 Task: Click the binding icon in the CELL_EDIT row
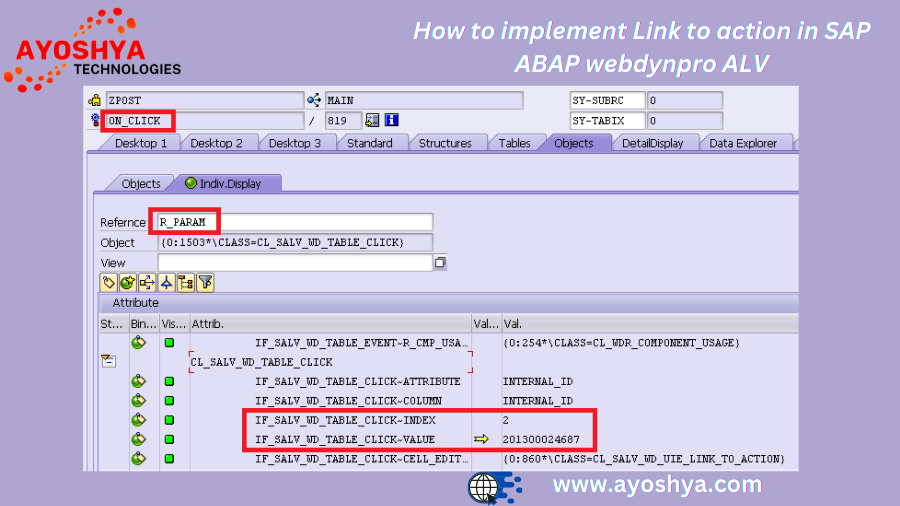click(138, 458)
